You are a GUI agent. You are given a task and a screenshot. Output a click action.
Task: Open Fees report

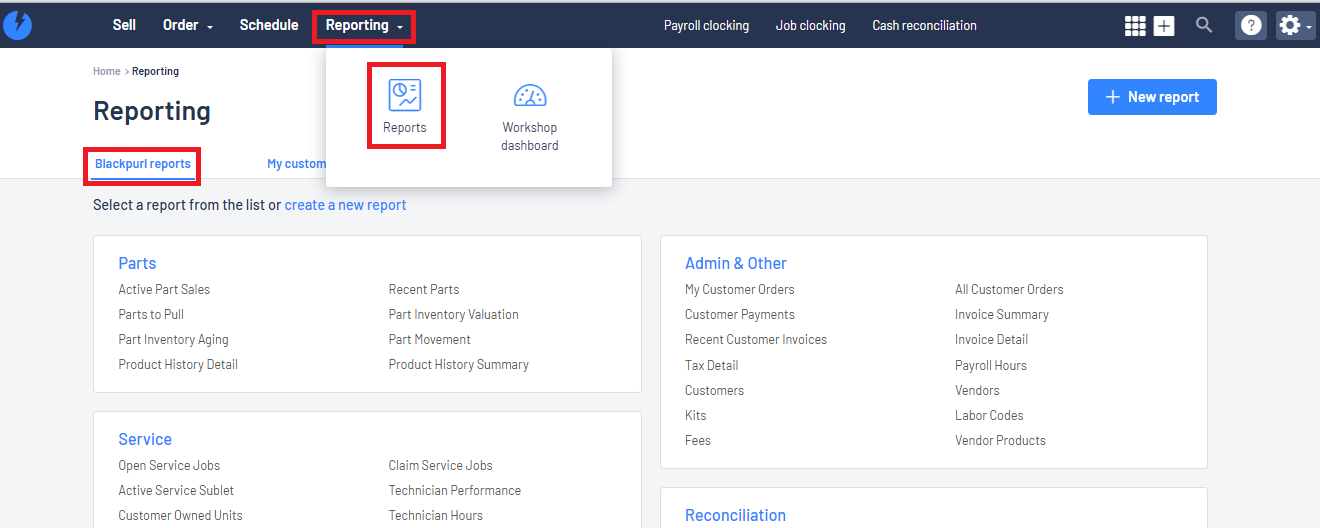click(x=697, y=440)
